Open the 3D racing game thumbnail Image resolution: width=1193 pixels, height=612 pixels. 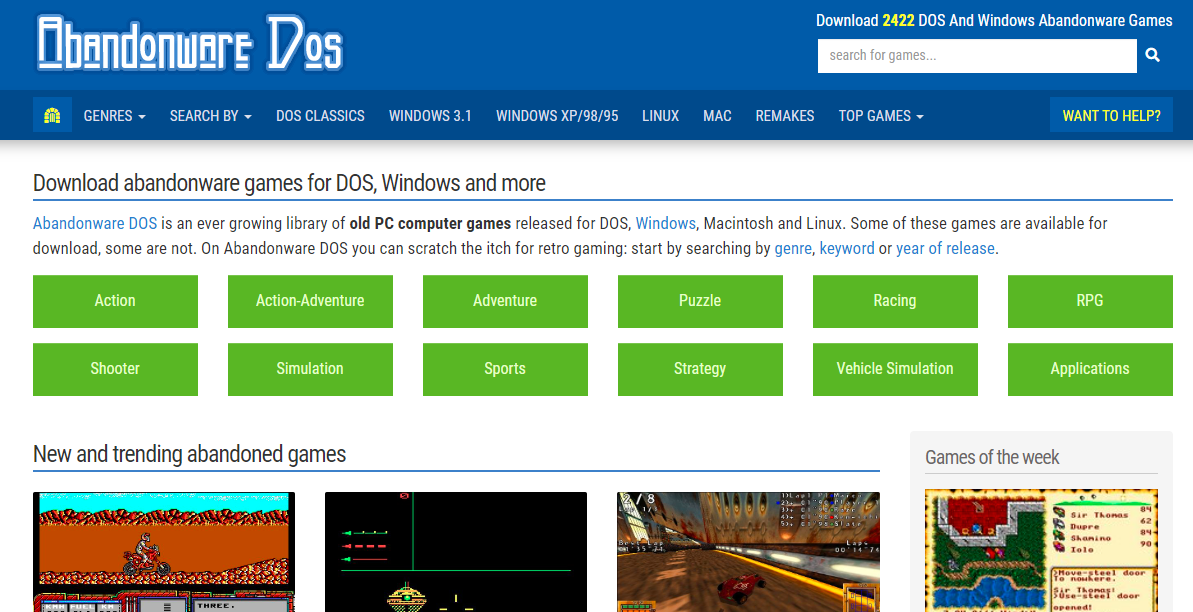[x=748, y=552]
